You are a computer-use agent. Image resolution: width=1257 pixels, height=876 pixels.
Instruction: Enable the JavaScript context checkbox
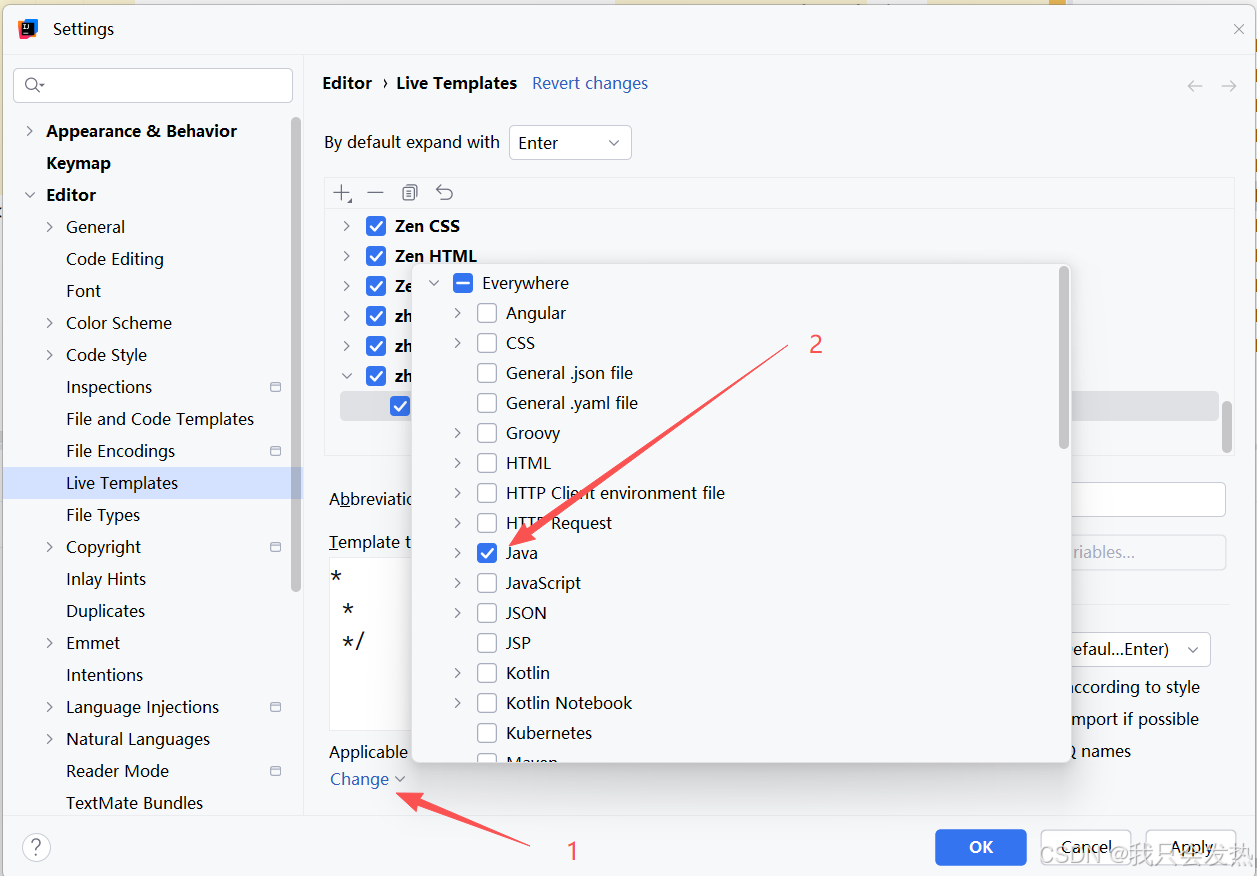(x=487, y=583)
